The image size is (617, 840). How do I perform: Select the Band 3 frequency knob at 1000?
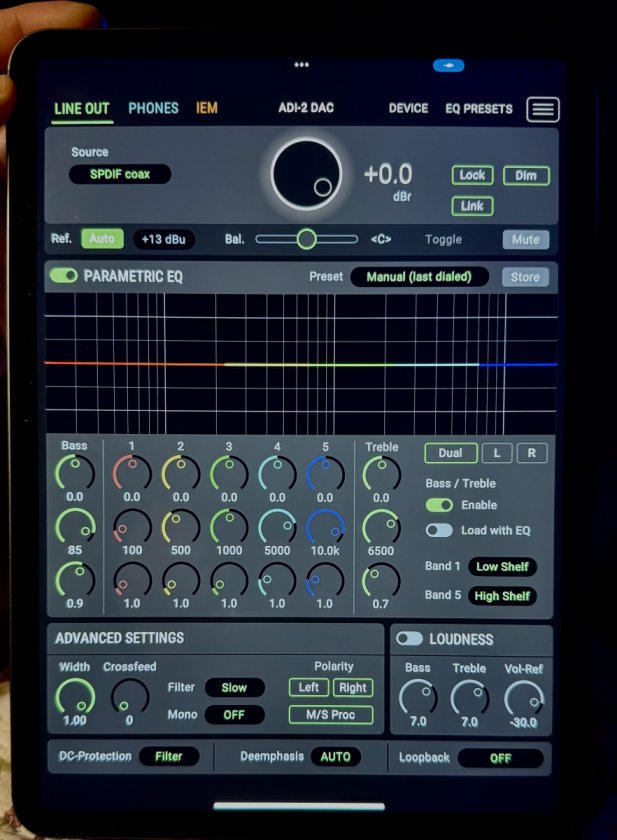point(229,526)
